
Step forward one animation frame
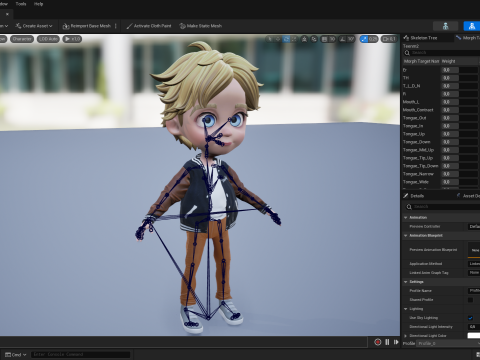(396, 342)
